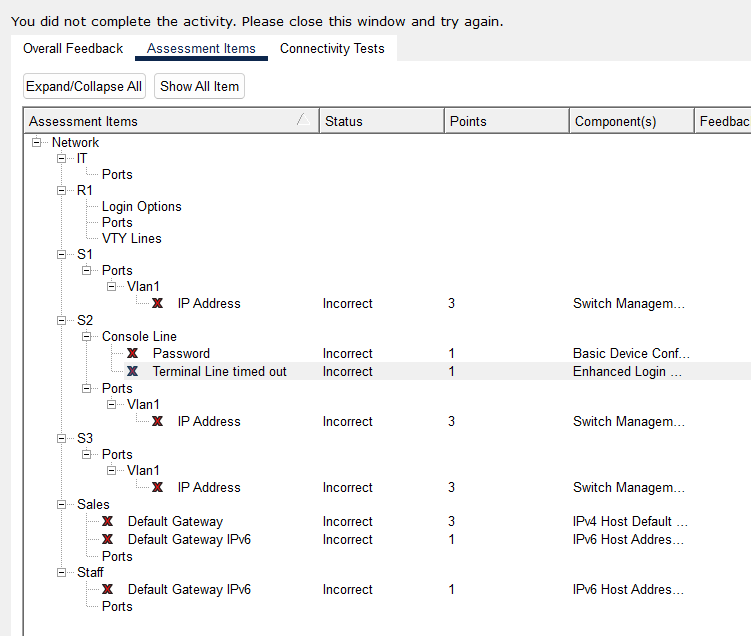751x636 pixels.
Task: Select the R1 VTY Lines tree item
Action: click(x=131, y=239)
